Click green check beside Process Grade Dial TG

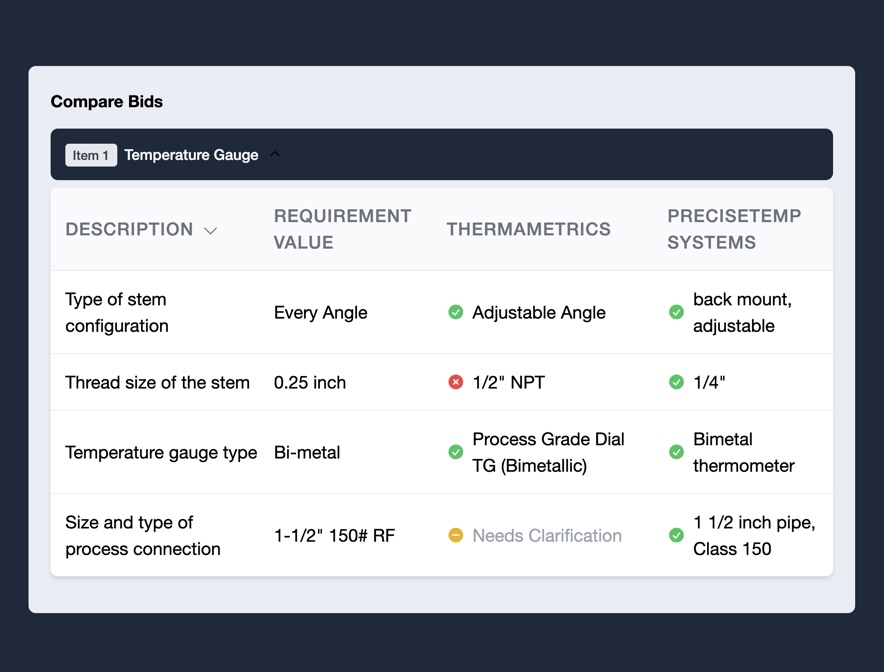[x=456, y=452]
